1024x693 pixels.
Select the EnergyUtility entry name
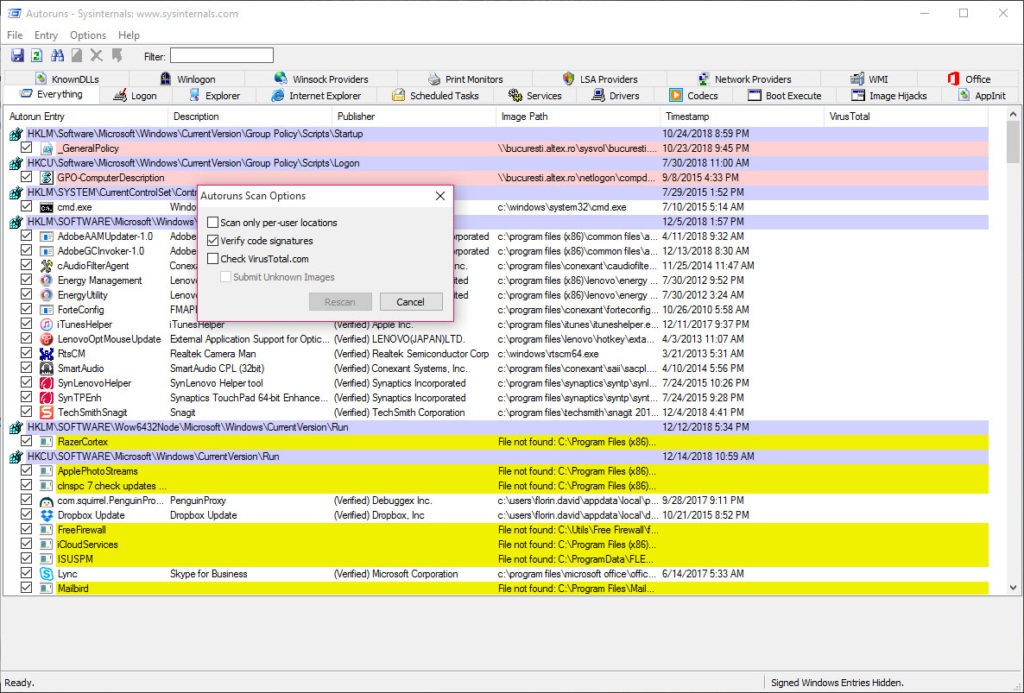[x=82, y=295]
